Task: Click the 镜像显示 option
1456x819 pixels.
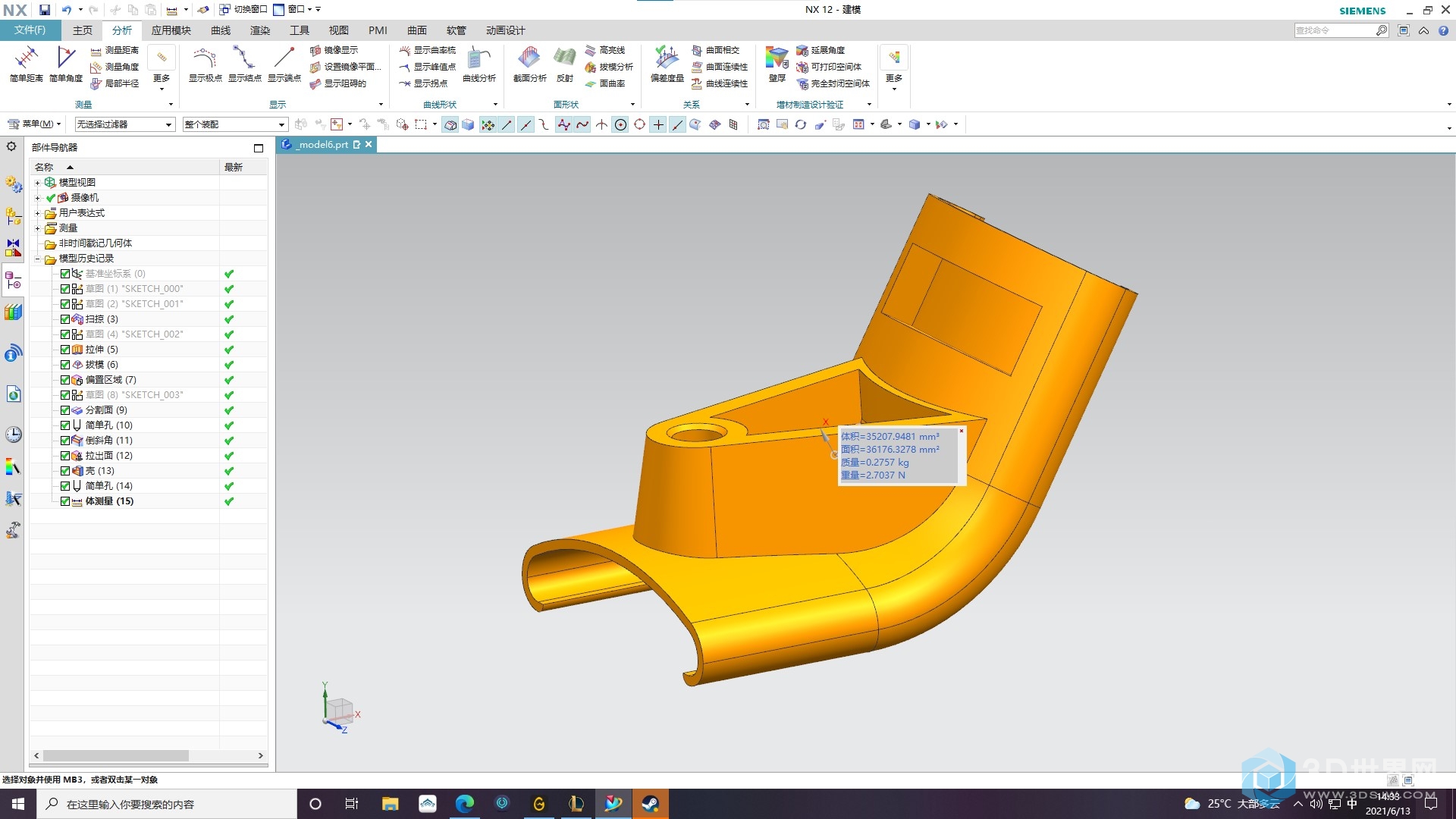Action: [334, 50]
